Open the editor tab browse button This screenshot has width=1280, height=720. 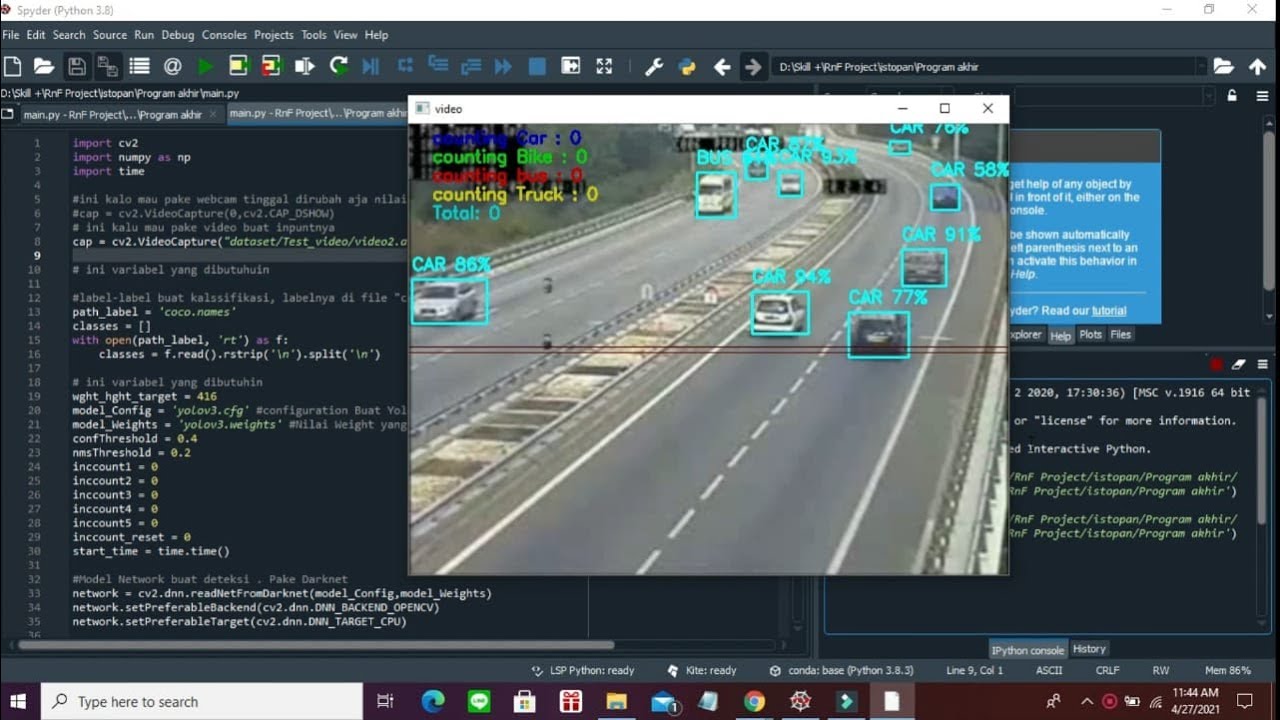8,114
